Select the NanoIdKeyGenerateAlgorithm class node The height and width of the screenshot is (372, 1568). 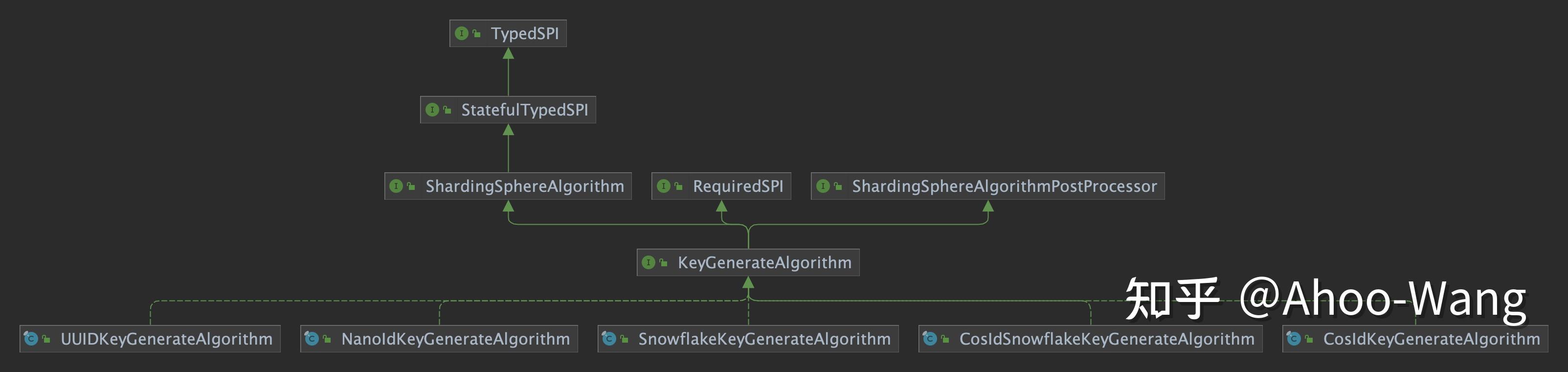pos(455,339)
